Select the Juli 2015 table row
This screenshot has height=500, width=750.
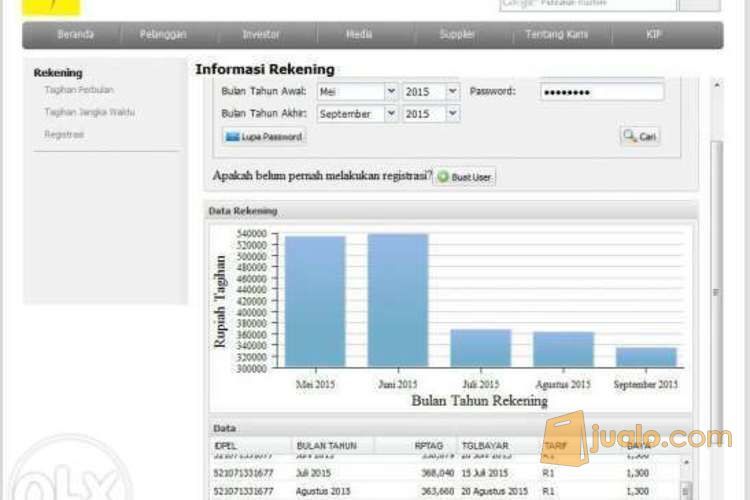pyautogui.click(x=445, y=473)
